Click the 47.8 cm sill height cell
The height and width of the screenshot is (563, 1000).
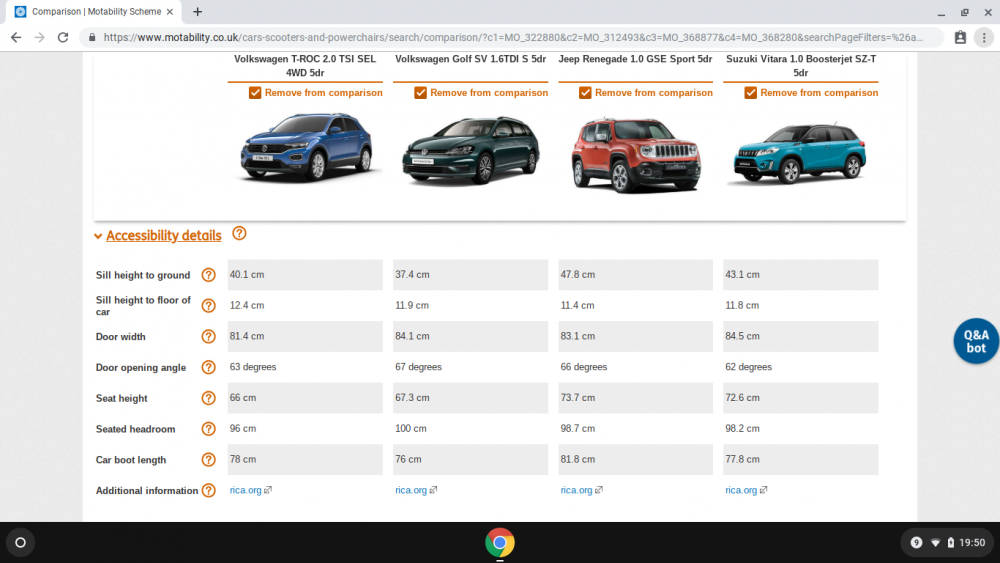[x=635, y=275]
